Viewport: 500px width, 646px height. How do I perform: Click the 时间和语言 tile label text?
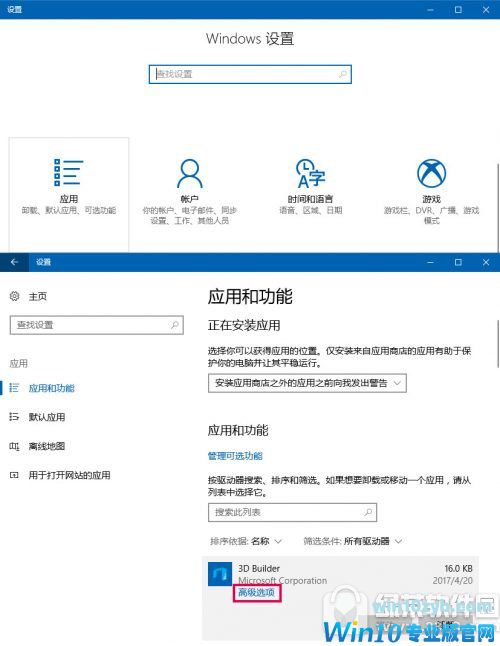[310, 199]
